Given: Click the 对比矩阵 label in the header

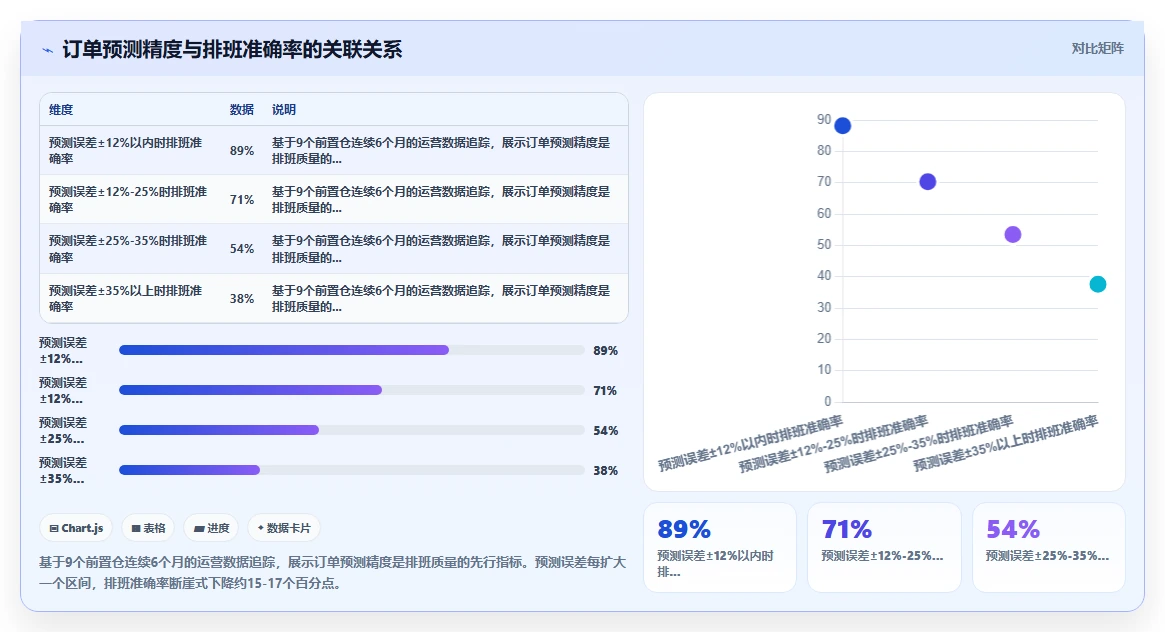Looking at the screenshot, I should pyautogui.click(x=1097, y=48).
